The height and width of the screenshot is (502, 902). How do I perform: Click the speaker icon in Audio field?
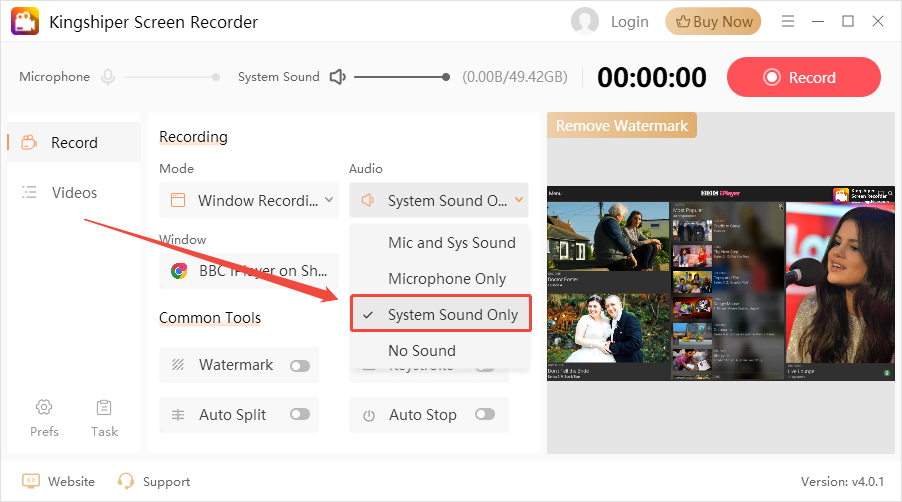point(368,200)
